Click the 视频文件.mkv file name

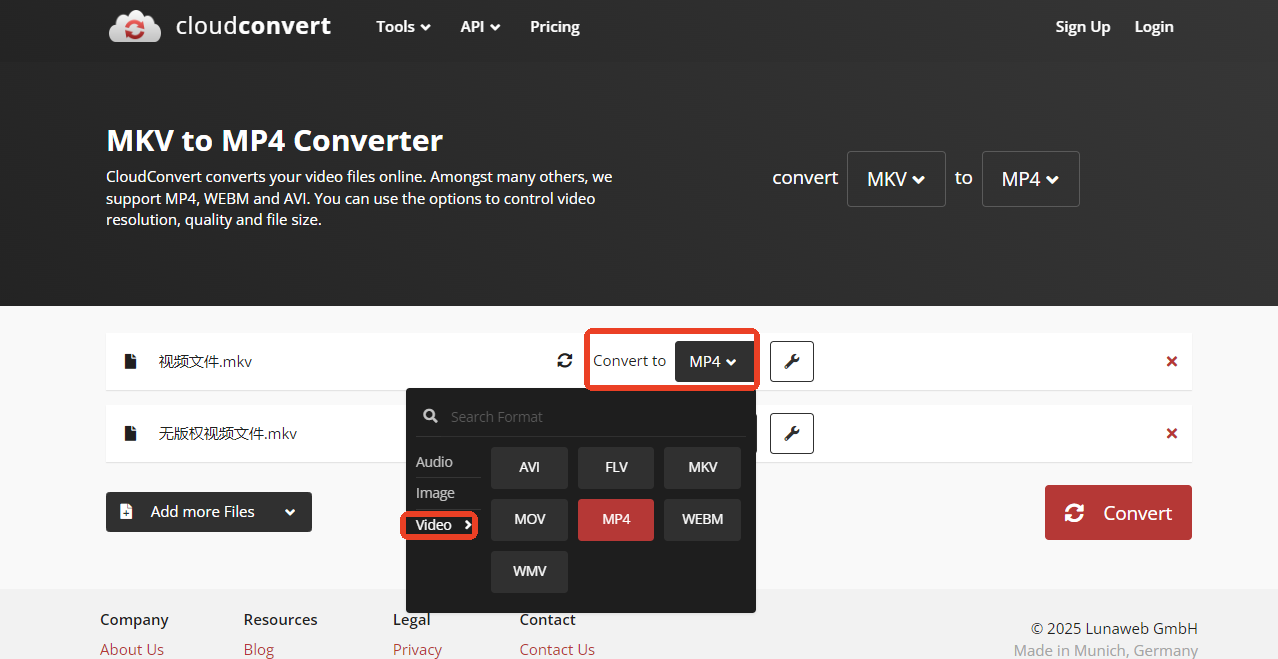pyautogui.click(x=205, y=361)
